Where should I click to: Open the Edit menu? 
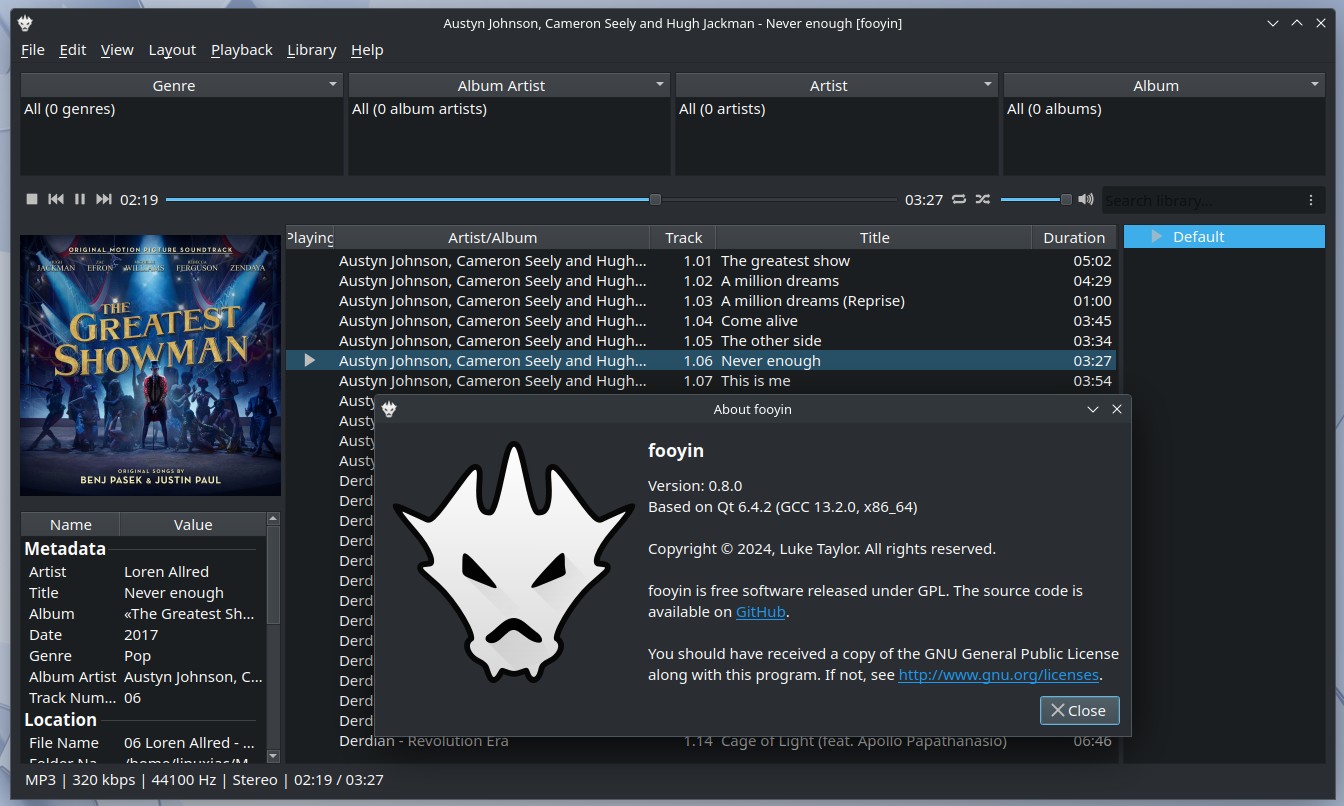click(x=73, y=50)
